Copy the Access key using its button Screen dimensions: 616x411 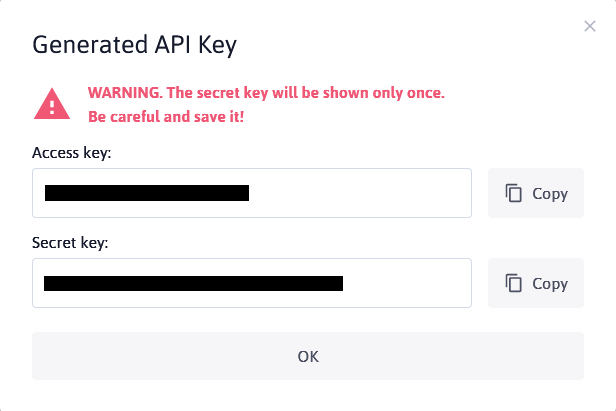tap(535, 193)
